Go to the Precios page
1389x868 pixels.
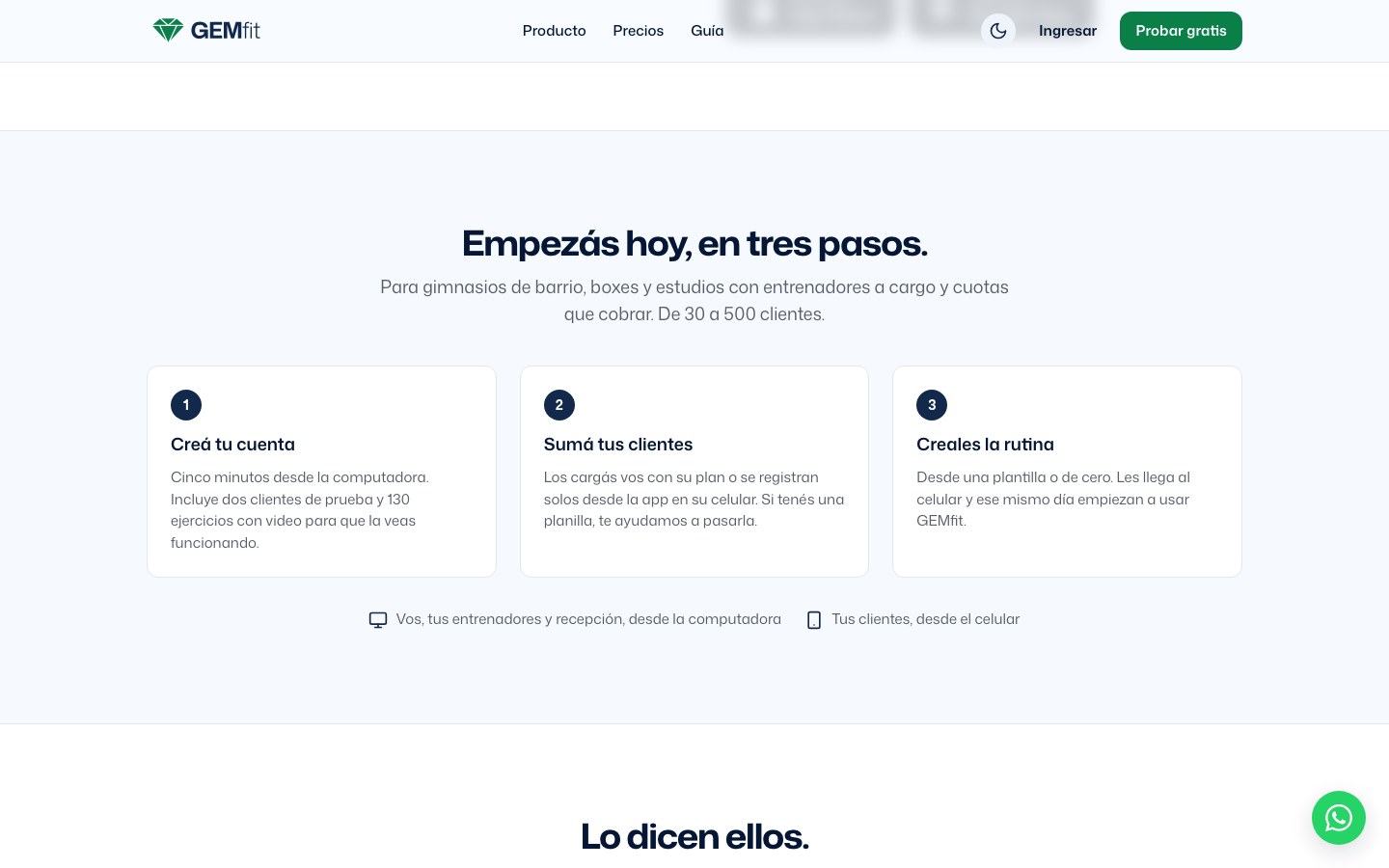coord(639,31)
